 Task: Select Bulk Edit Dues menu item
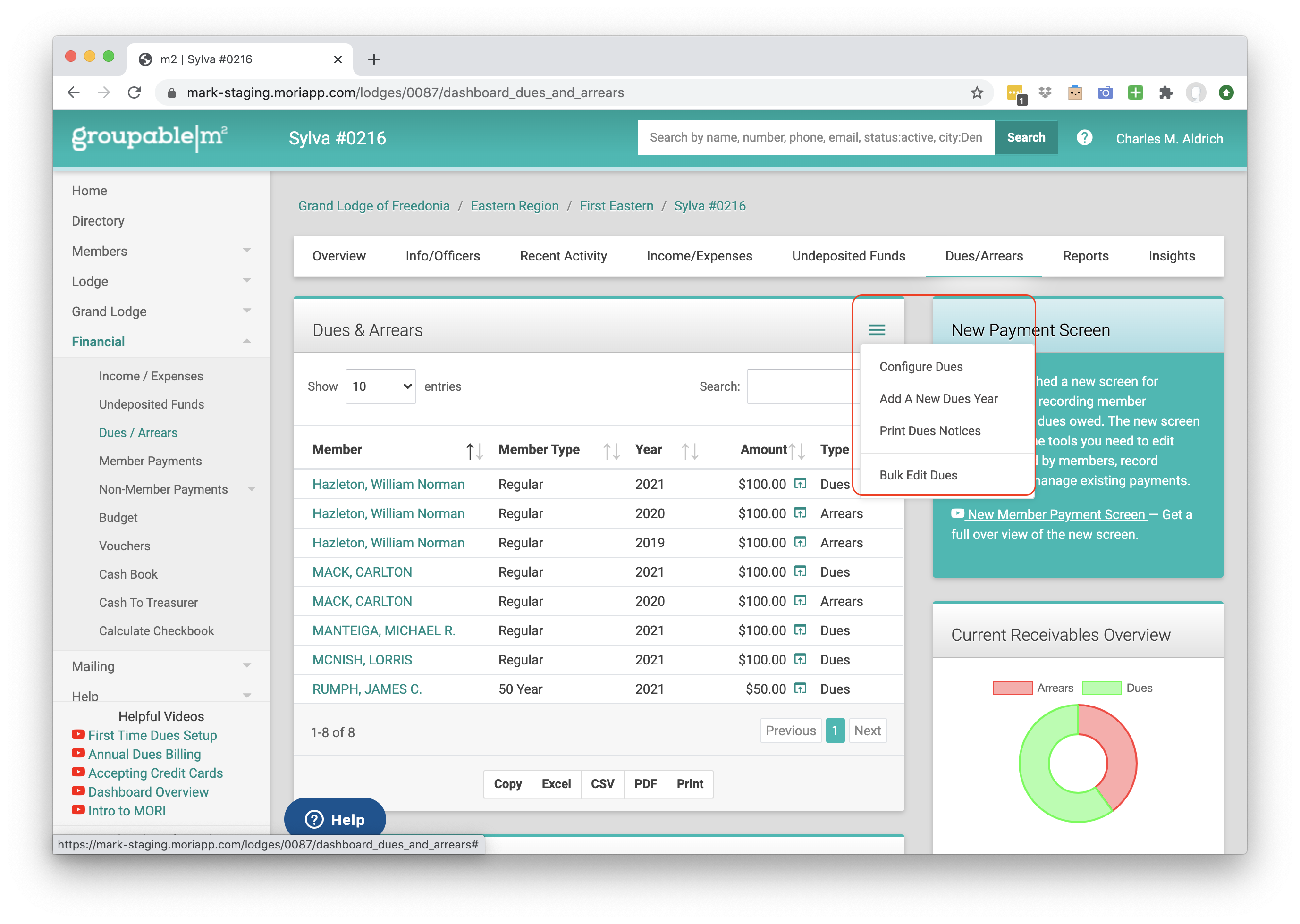tap(918, 475)
